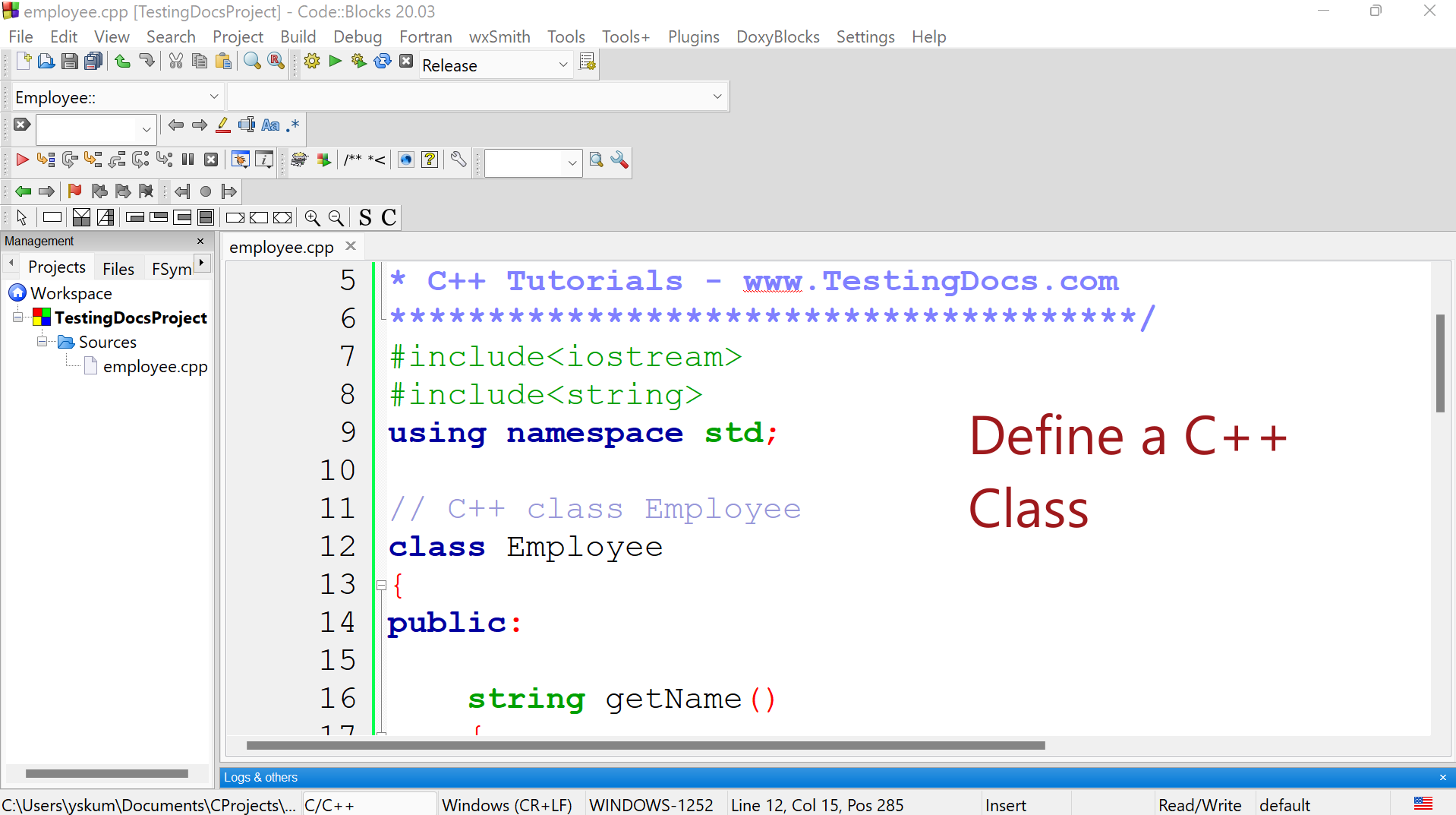Switch to the Files tab in Management panel

click(x=118, y=268)
